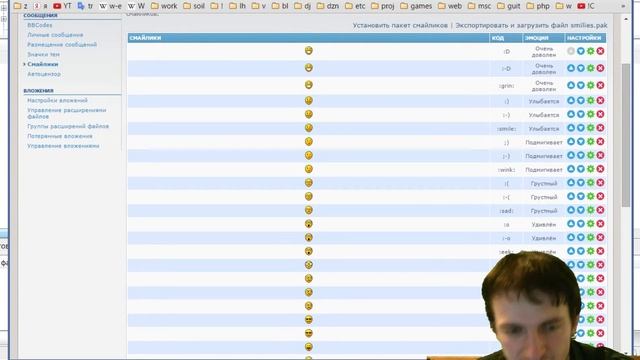Viewport: 640px width, 360px height.
Task: Move the :D smiley down
Action: [x=580, y=51]
